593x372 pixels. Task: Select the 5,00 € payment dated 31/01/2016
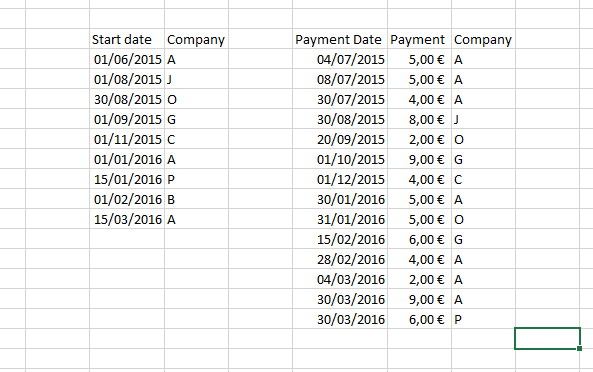(x=419, y=220)
